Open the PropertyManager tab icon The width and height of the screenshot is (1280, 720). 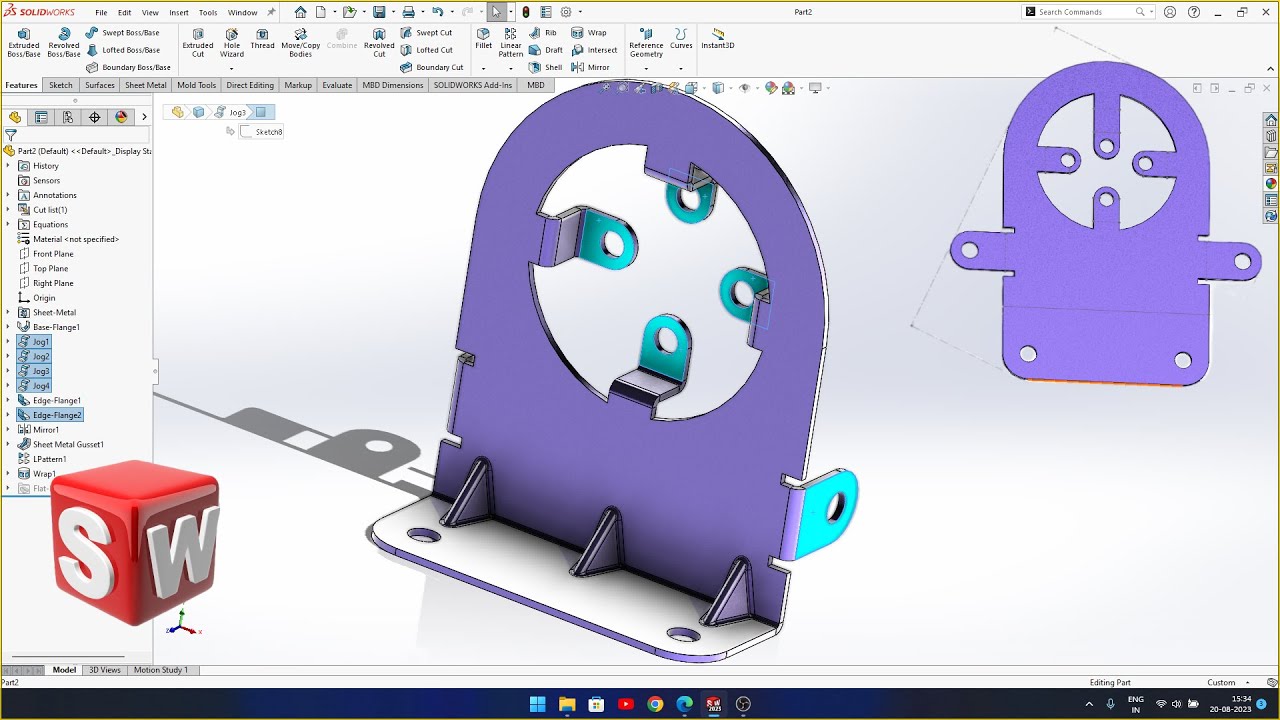pos(41,117)
